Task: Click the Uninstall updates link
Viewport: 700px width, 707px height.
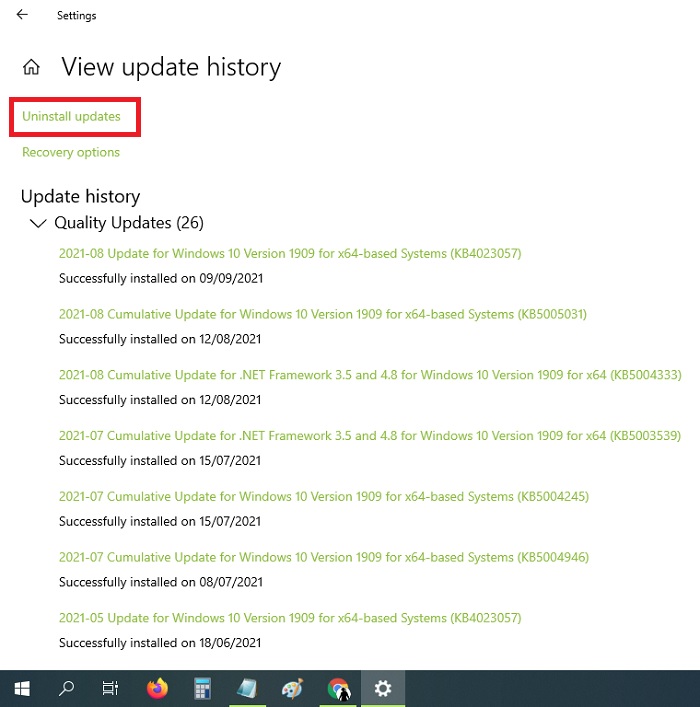Action: 71,116
